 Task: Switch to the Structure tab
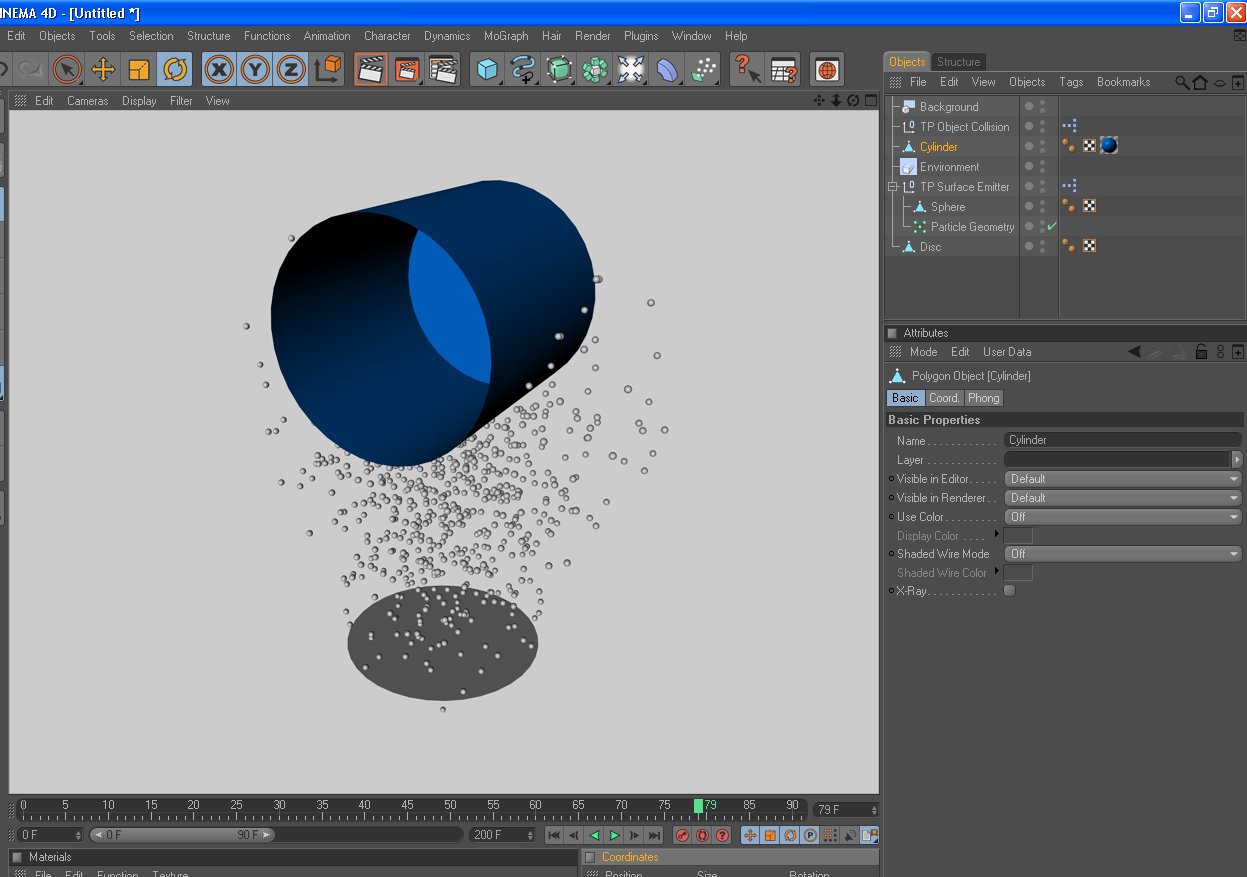click(x=958, y=62)
